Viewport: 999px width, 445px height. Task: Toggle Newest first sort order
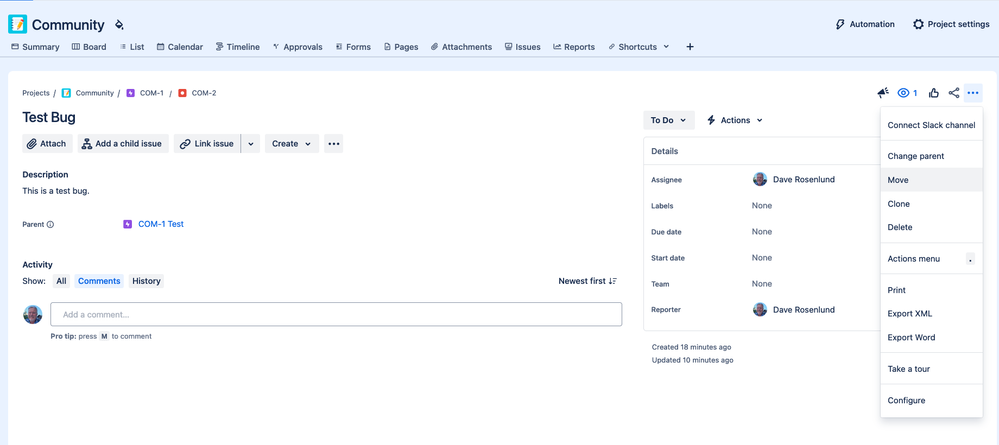point(587,281)
